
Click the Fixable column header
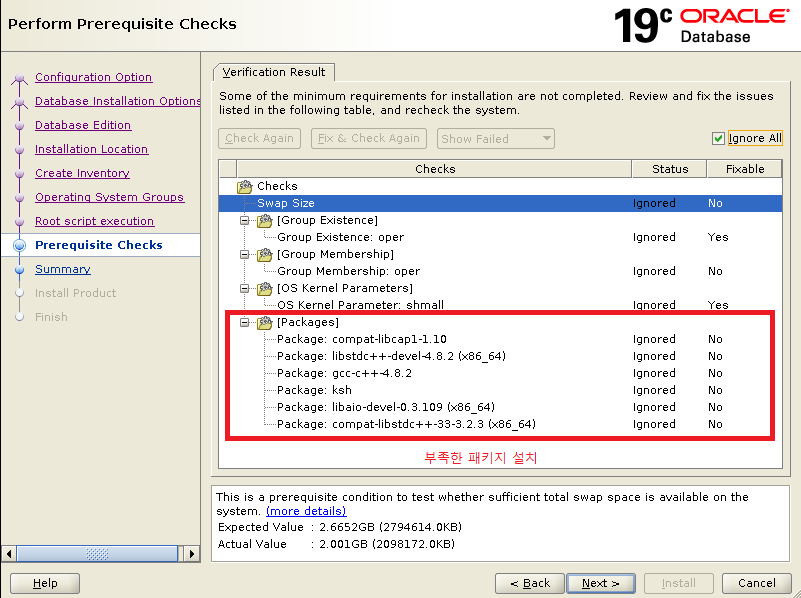tap(745, 169)
